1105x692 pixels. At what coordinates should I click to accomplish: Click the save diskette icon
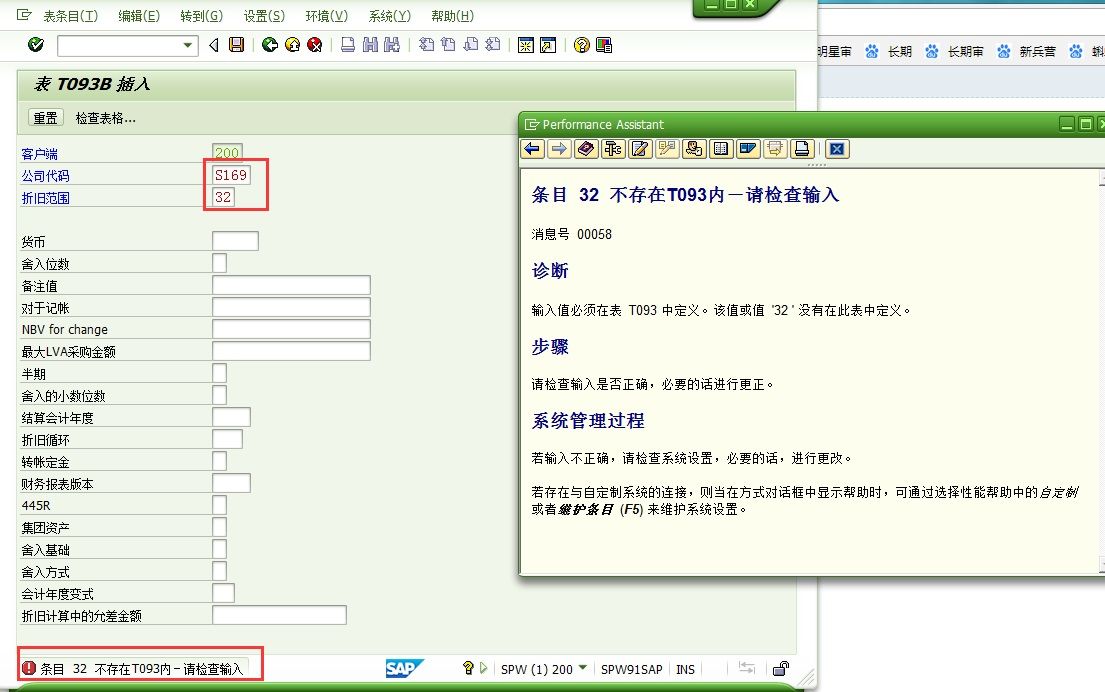(237, 45)
